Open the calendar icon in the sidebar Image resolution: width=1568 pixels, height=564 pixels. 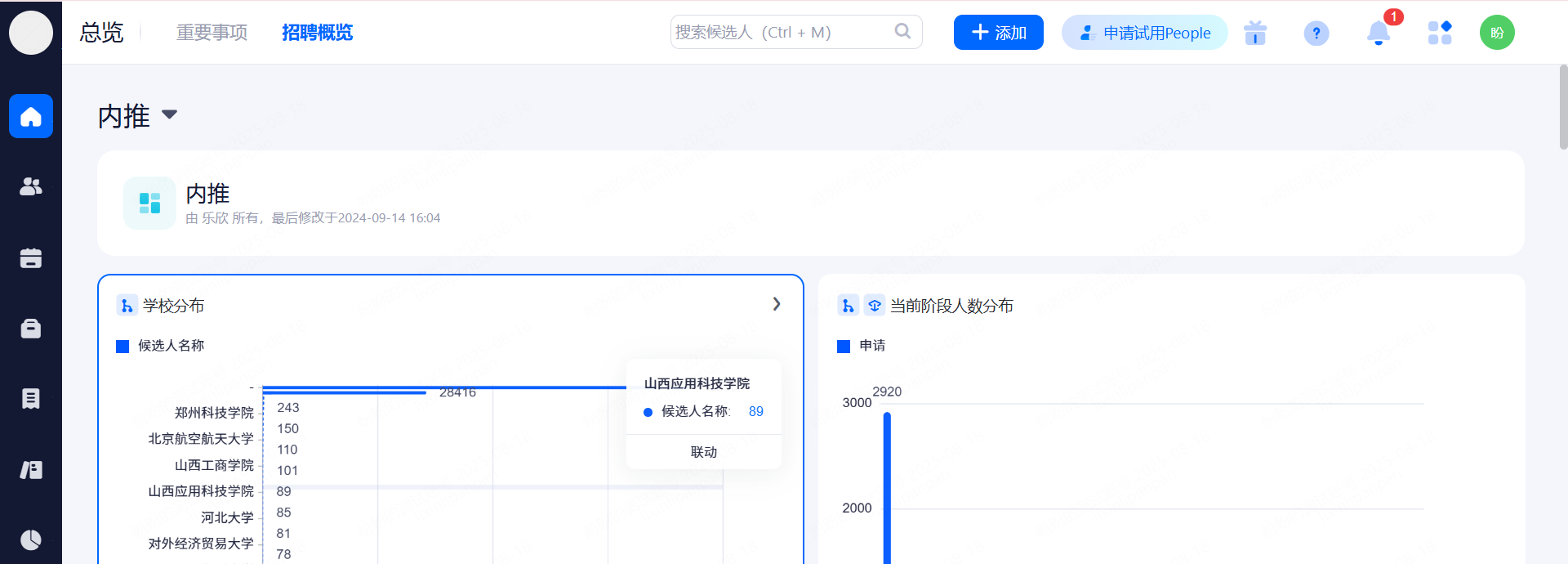pos(31,258)
